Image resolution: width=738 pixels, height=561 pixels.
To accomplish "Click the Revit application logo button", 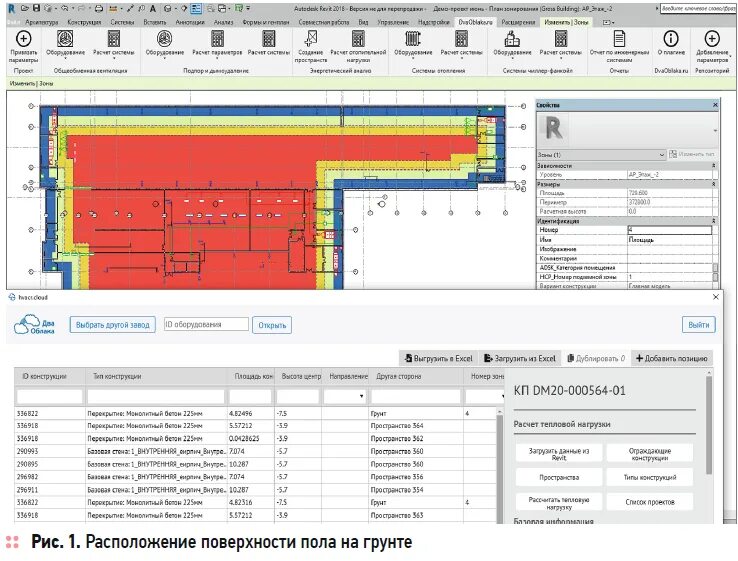I will click(12, 8).
